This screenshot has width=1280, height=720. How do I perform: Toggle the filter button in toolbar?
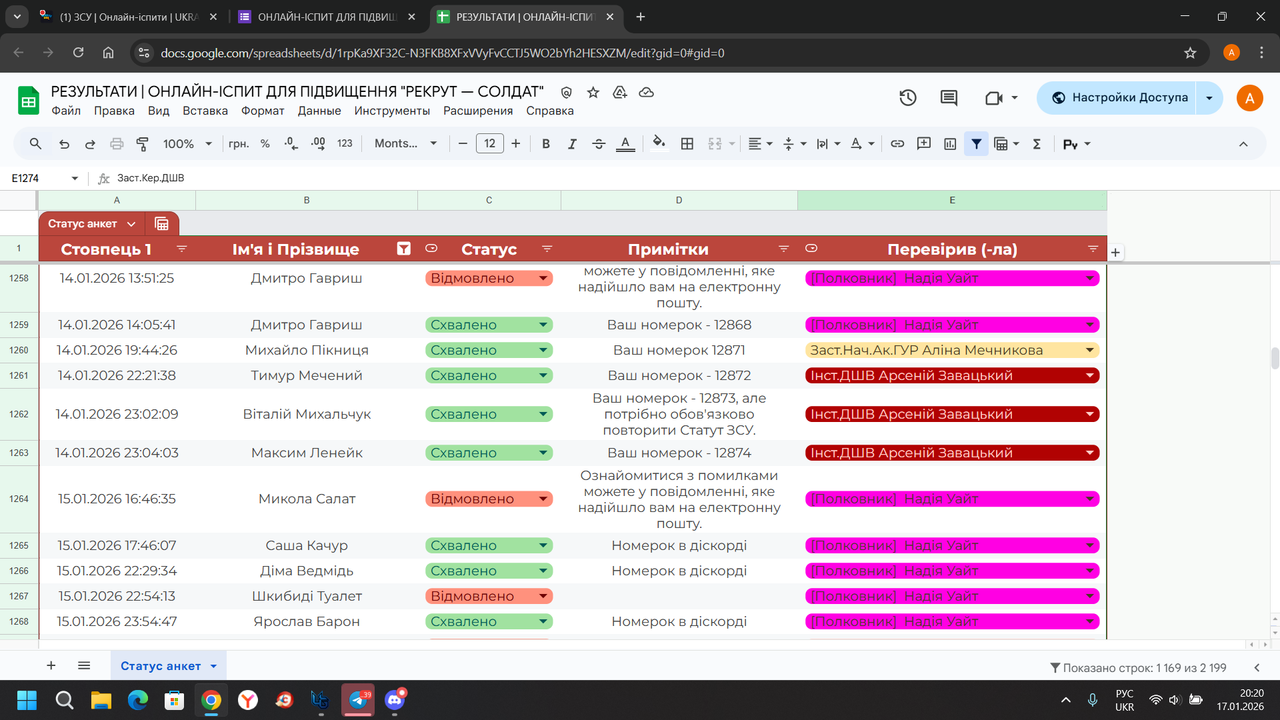977,144
